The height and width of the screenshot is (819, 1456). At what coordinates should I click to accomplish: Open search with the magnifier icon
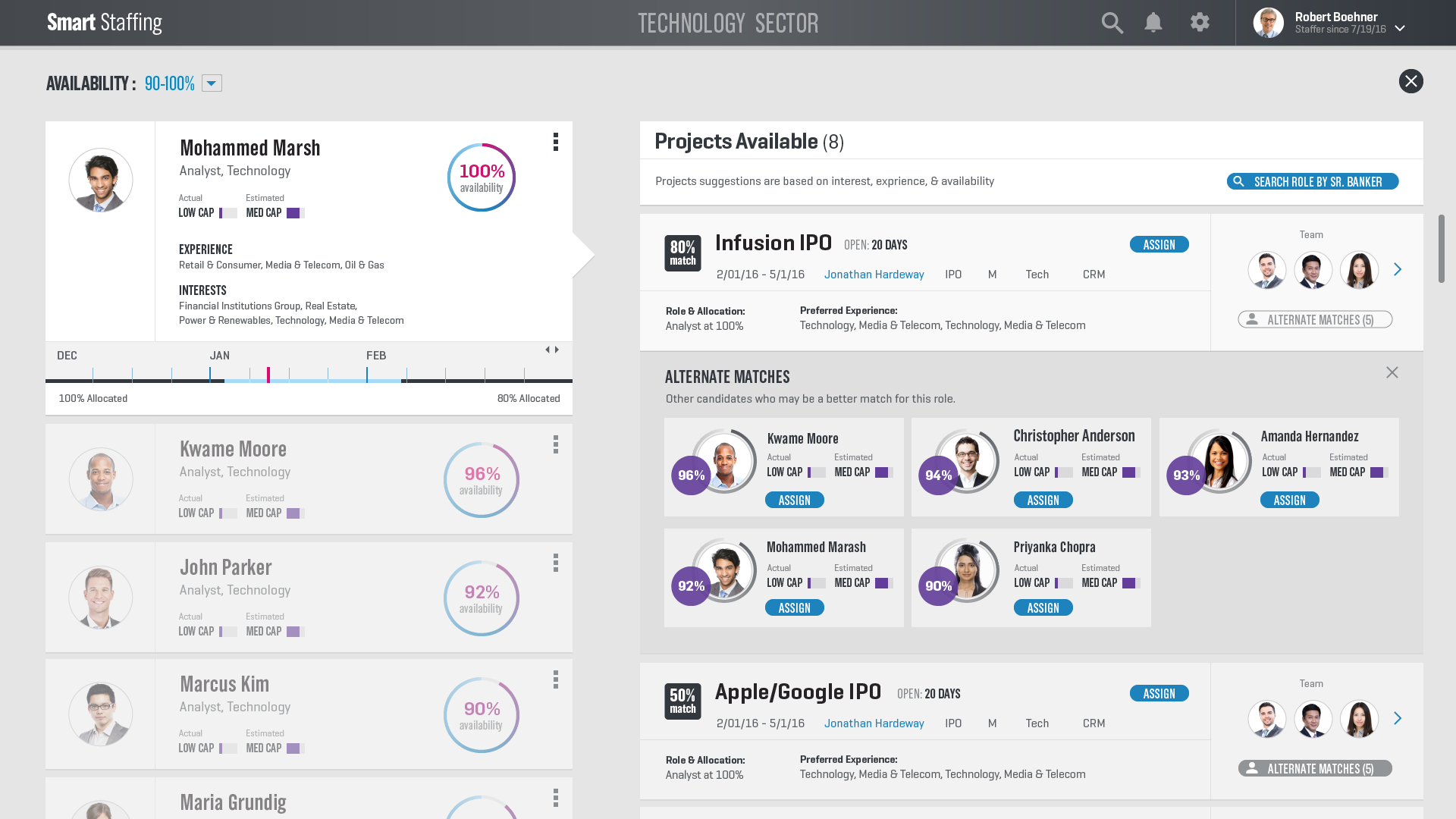point(1112,23)
